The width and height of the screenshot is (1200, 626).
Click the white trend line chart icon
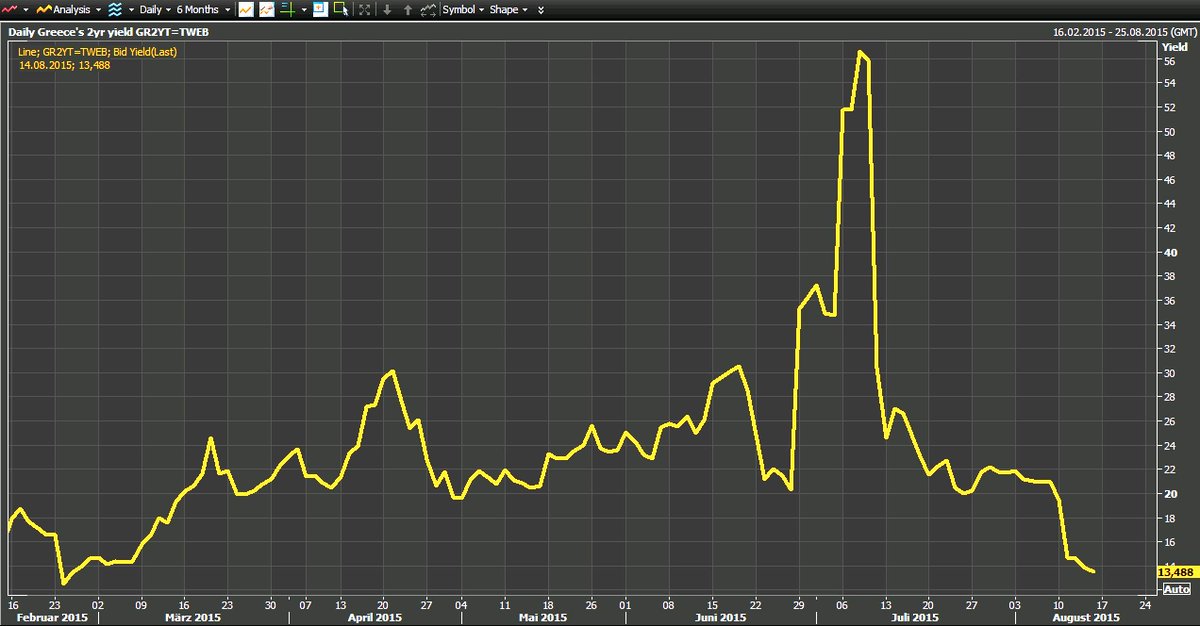[245, 10]
